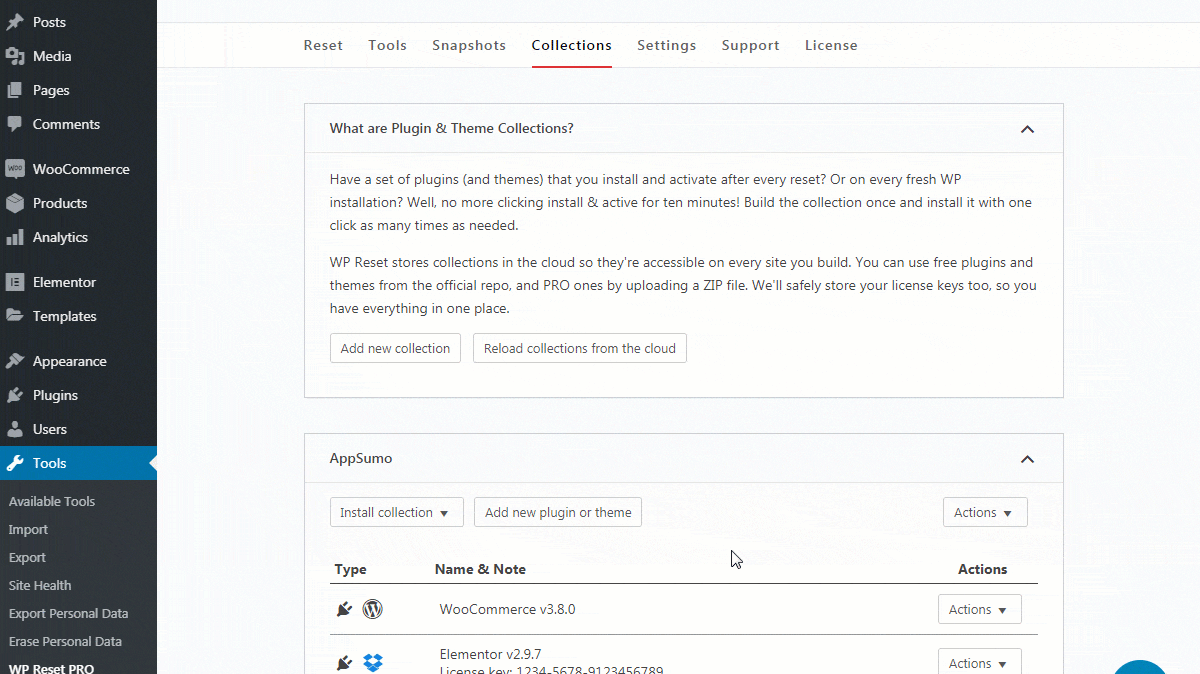Click Add new collection
Viewport: 1200px width, 674px height.
(x=395, y=348)
